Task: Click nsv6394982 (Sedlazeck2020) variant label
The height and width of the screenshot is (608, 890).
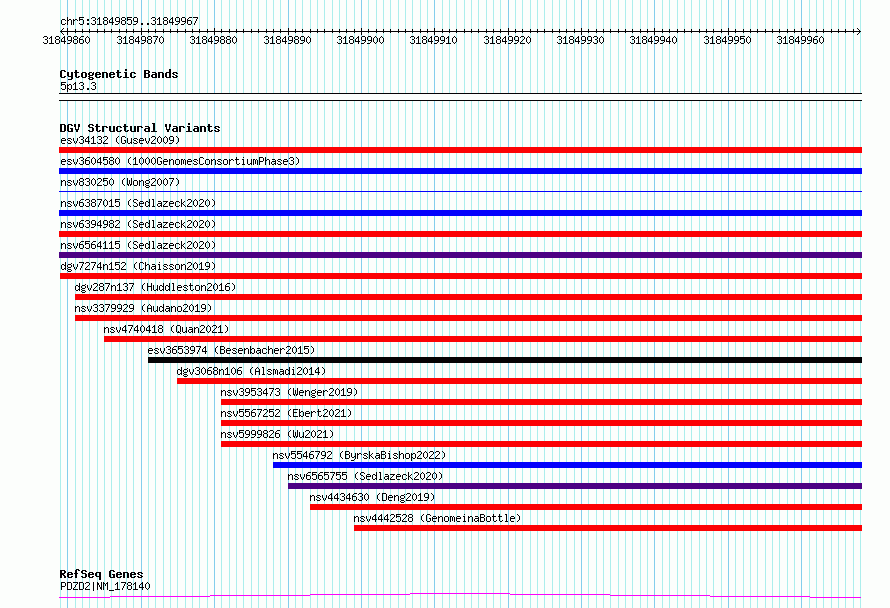Action: pyautogui.click(x=138, y=224)
